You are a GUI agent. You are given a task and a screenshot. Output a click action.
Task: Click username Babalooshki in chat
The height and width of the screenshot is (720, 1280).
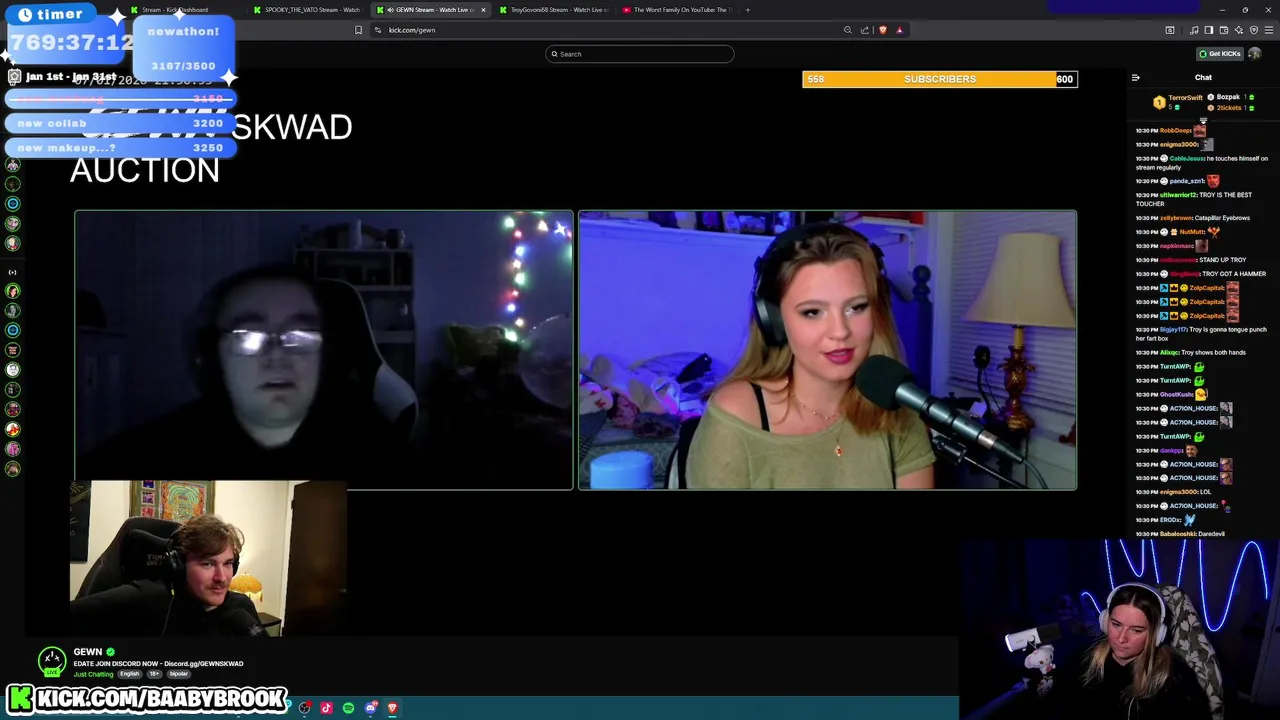(x=1177, y=534)
